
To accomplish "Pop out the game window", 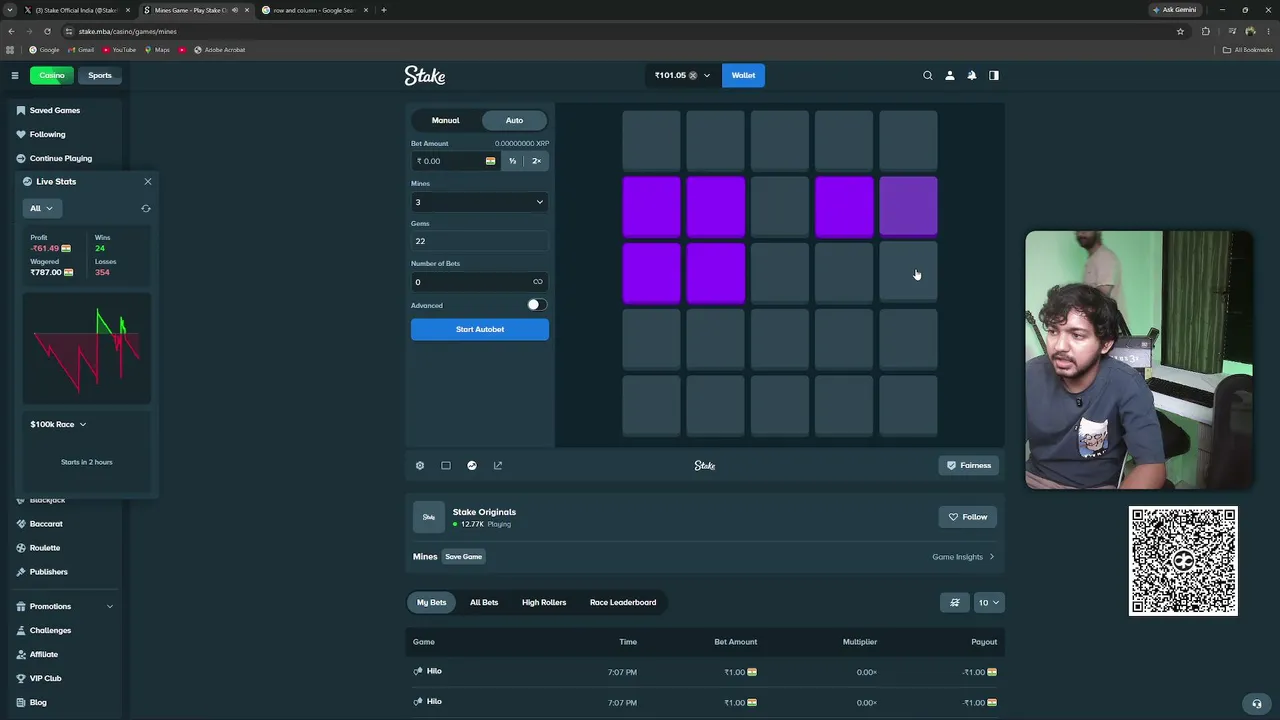I will coord(498,465).
